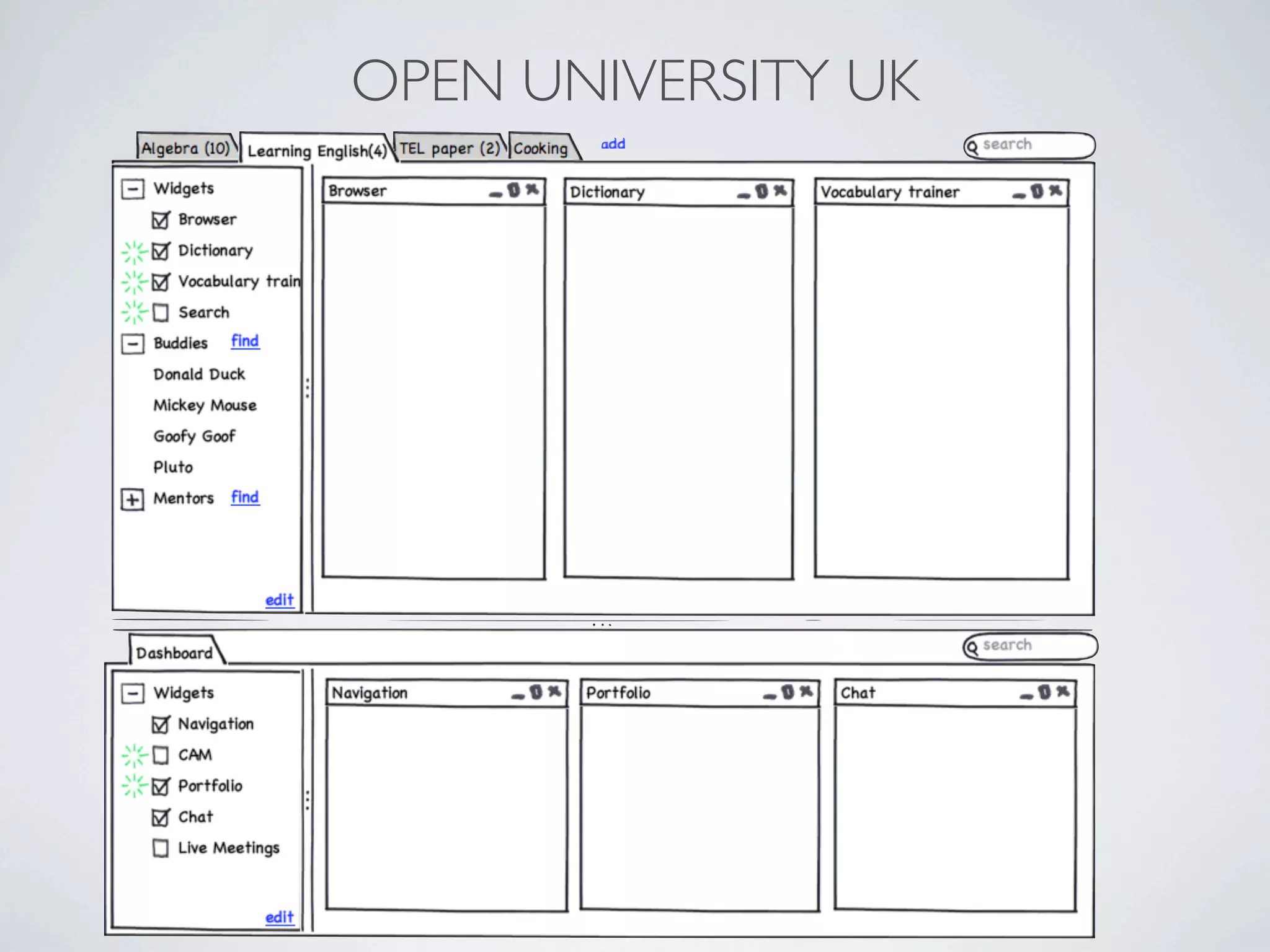Select the Dashboard tab
Image resolution: width=1270 pixels, height=952 pixels.
(175, 651)
